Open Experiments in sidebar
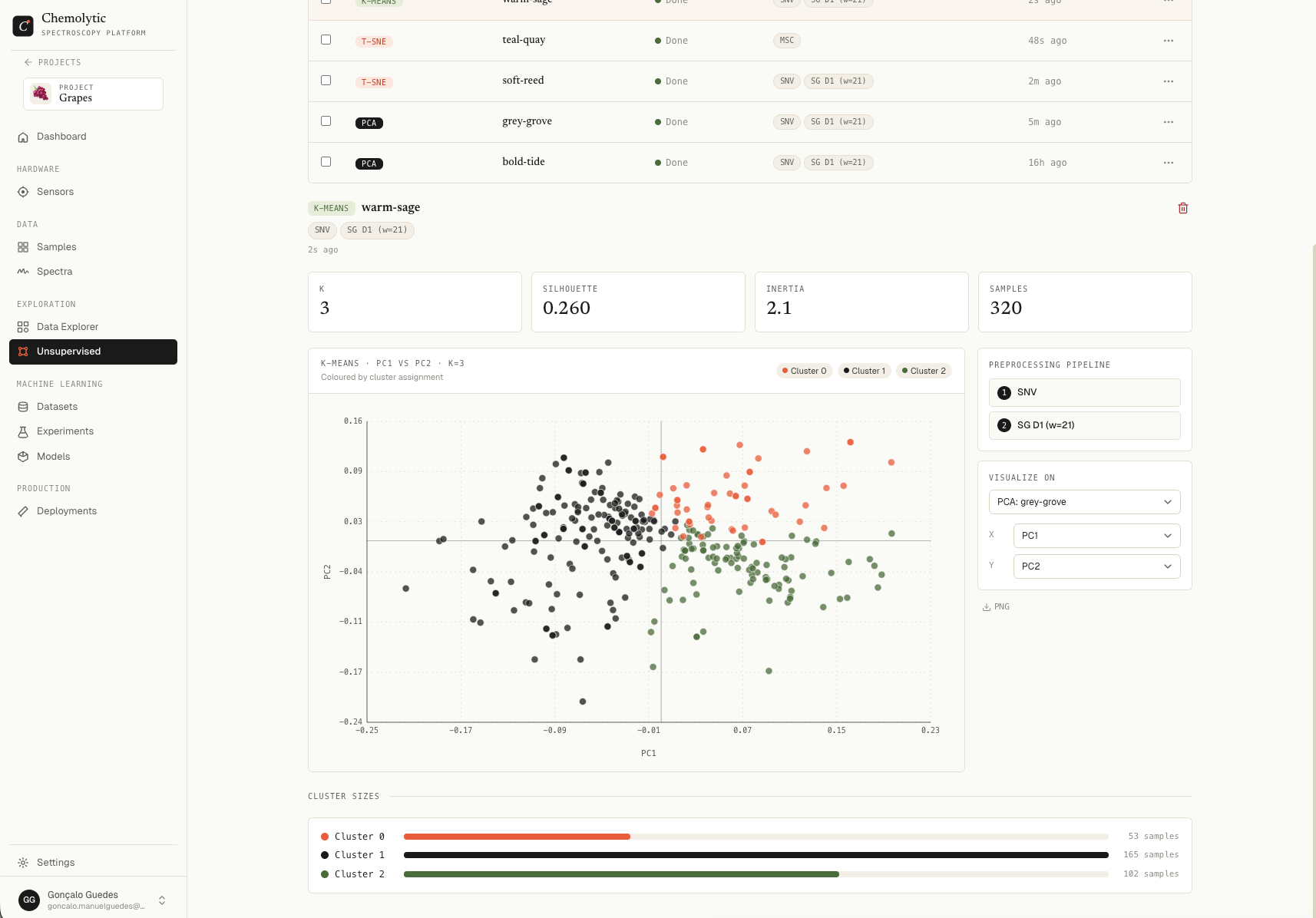This screenshot has width=1316, height=918. coord(93,431)
